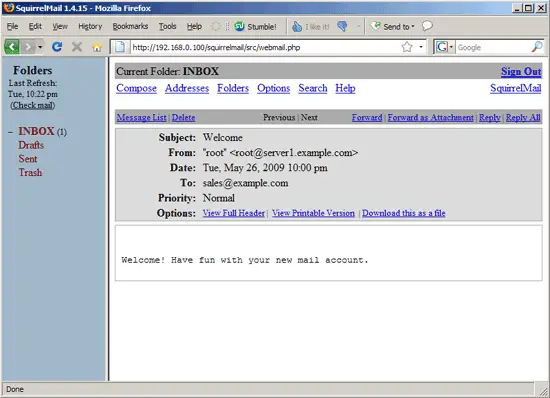Image resolution: width=550 pixels, height=398 pixels.
Task: Return to the Message List
Action: (141, 117)
